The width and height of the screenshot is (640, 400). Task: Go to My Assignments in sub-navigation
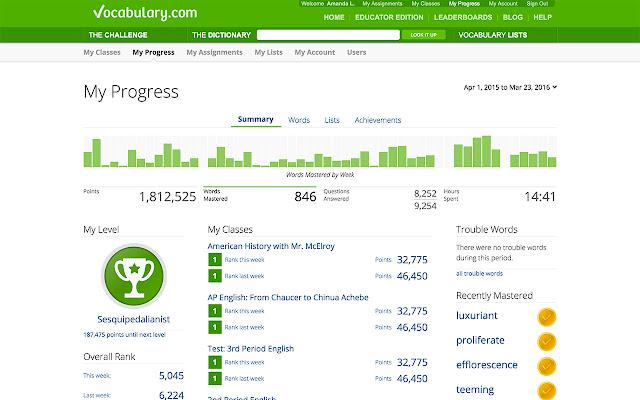coord(214,52)
